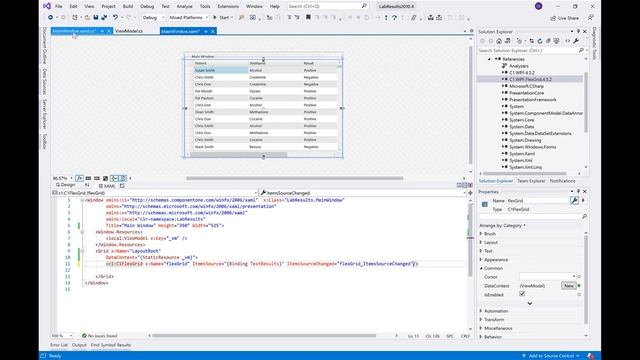Open the Output window tab
Viewport: 640px width, 360px height.
[79, 345]
